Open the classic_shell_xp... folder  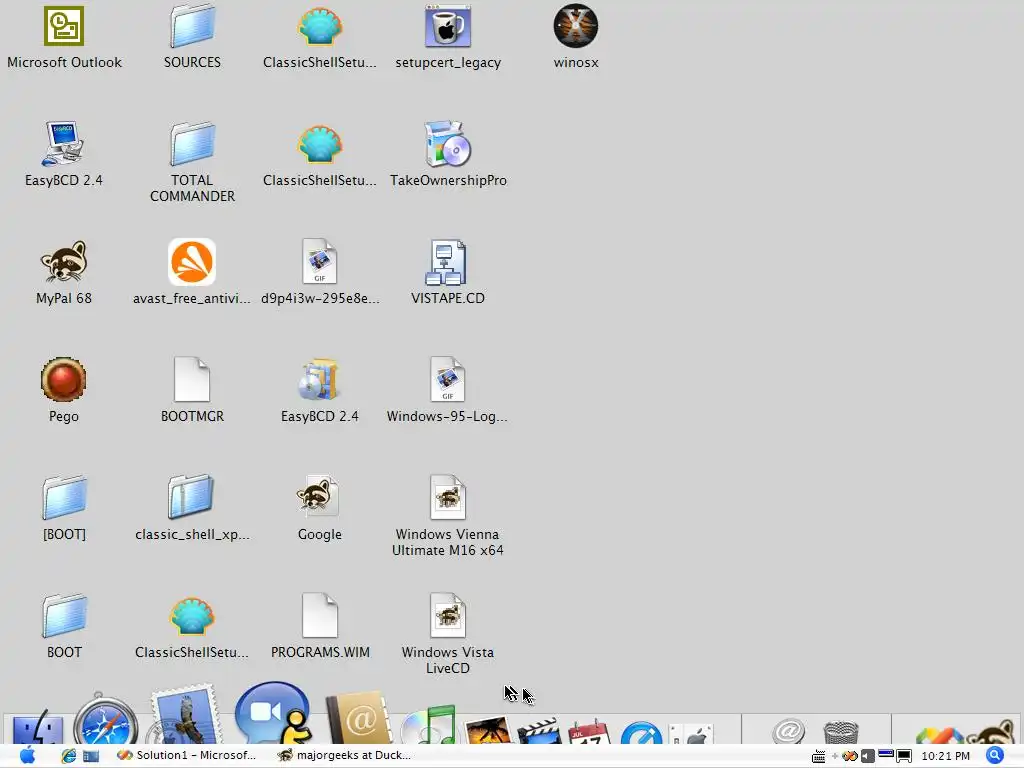pyautogui.click(x=192, y=509)
